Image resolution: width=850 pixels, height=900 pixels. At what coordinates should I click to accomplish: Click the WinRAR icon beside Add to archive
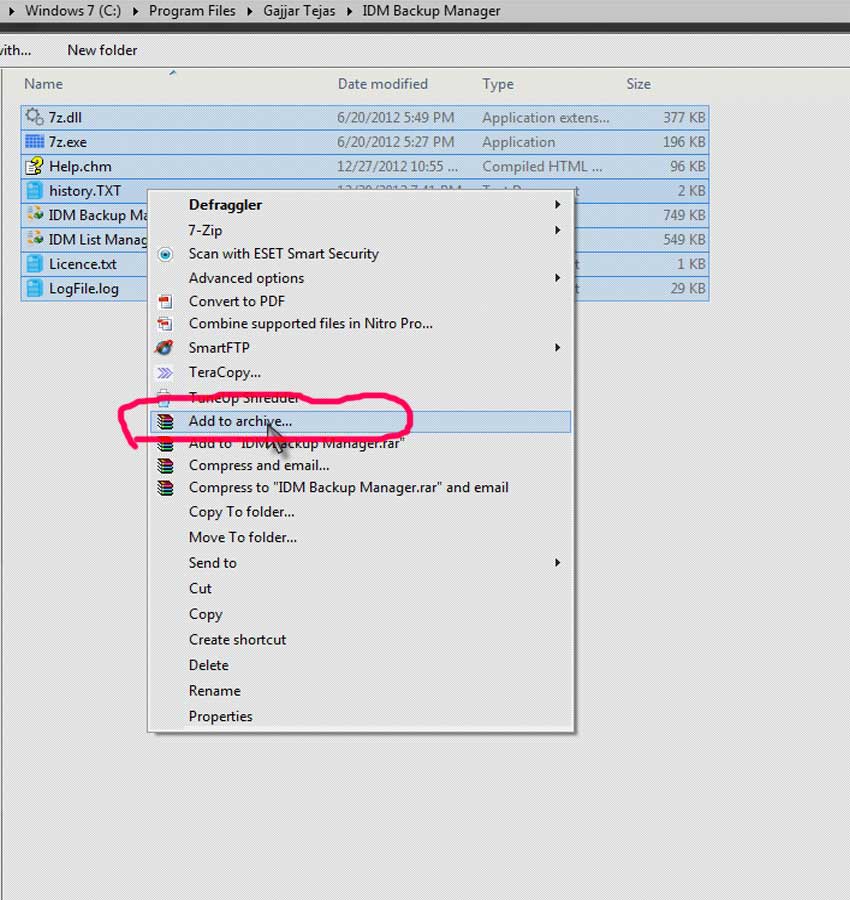coord(165,422)
